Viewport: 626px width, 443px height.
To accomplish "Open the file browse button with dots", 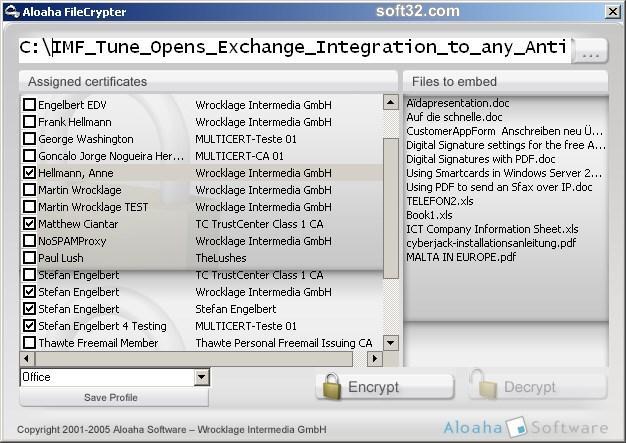I will click(590, 50).
